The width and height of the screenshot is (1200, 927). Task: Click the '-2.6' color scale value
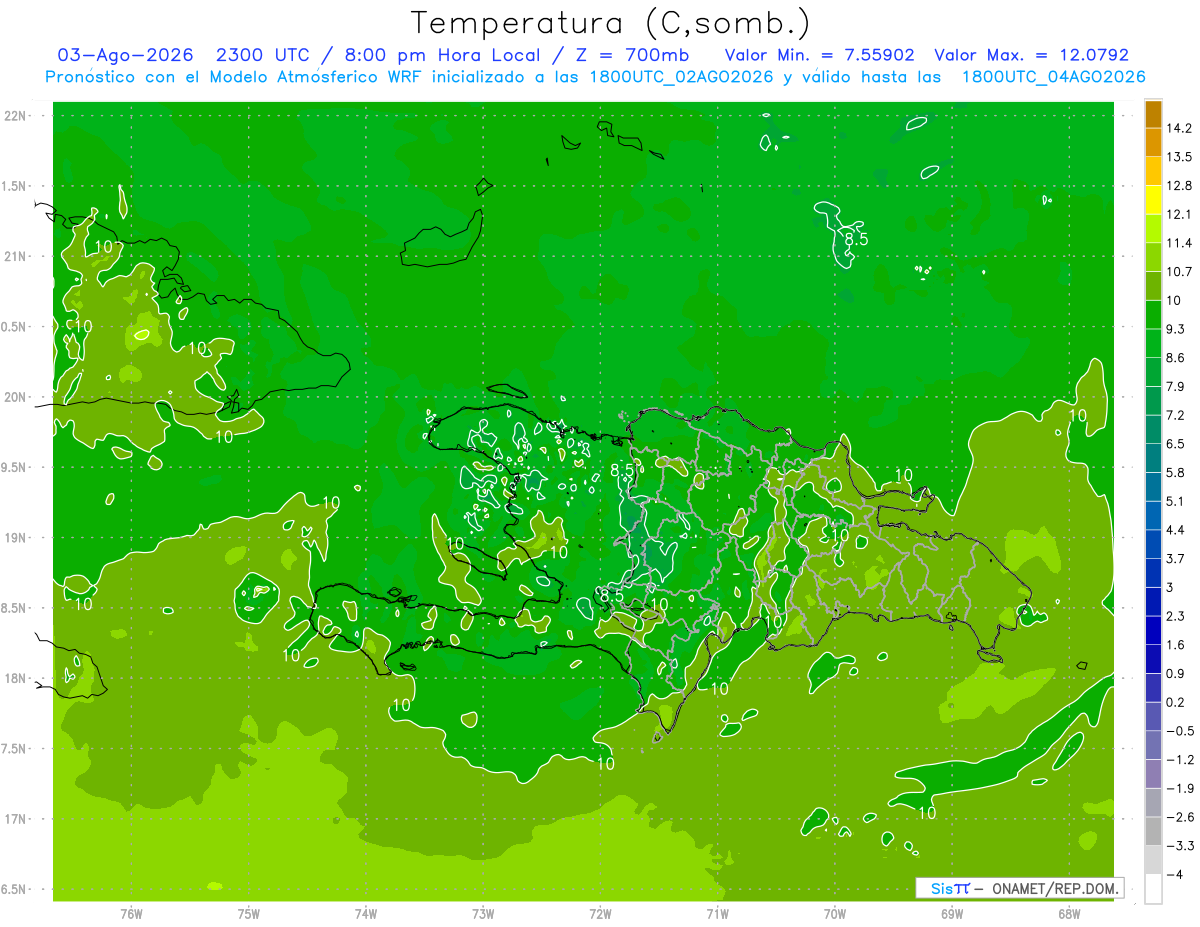(x=1182, y=817)
